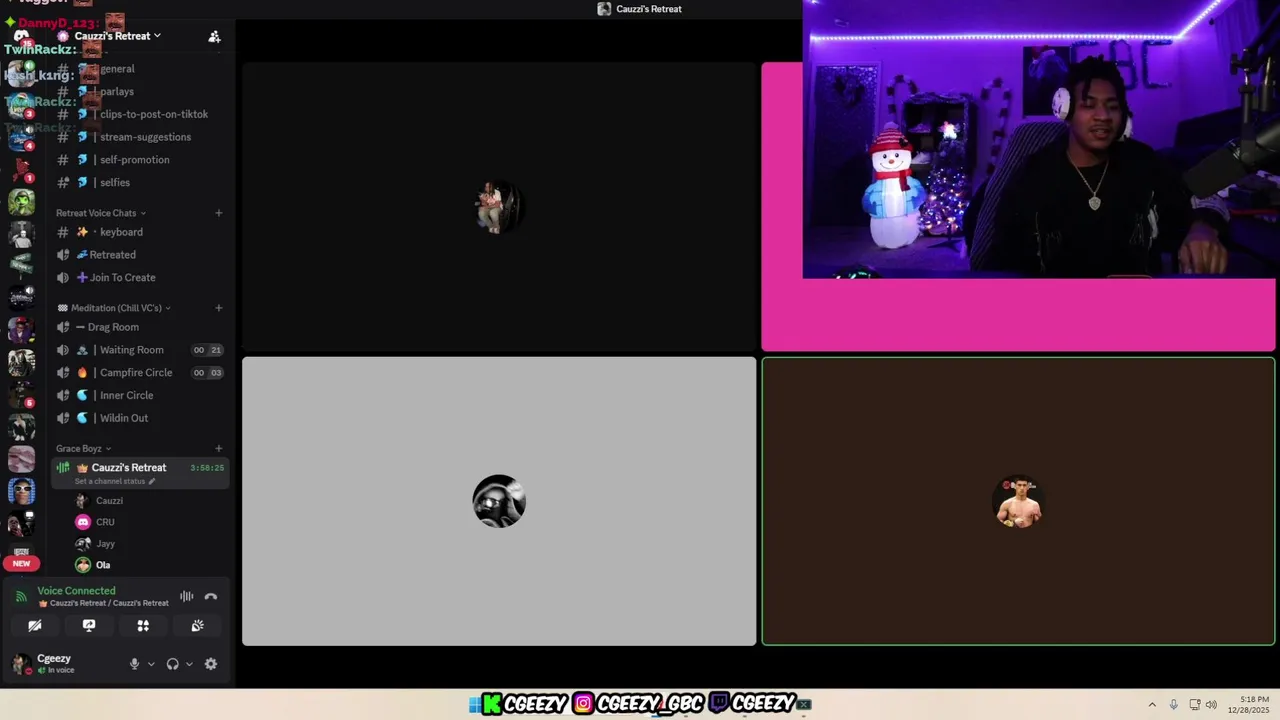Open stream-suggestions channel
Viewport: 1280px width, 720px height.
click(140, 137)
